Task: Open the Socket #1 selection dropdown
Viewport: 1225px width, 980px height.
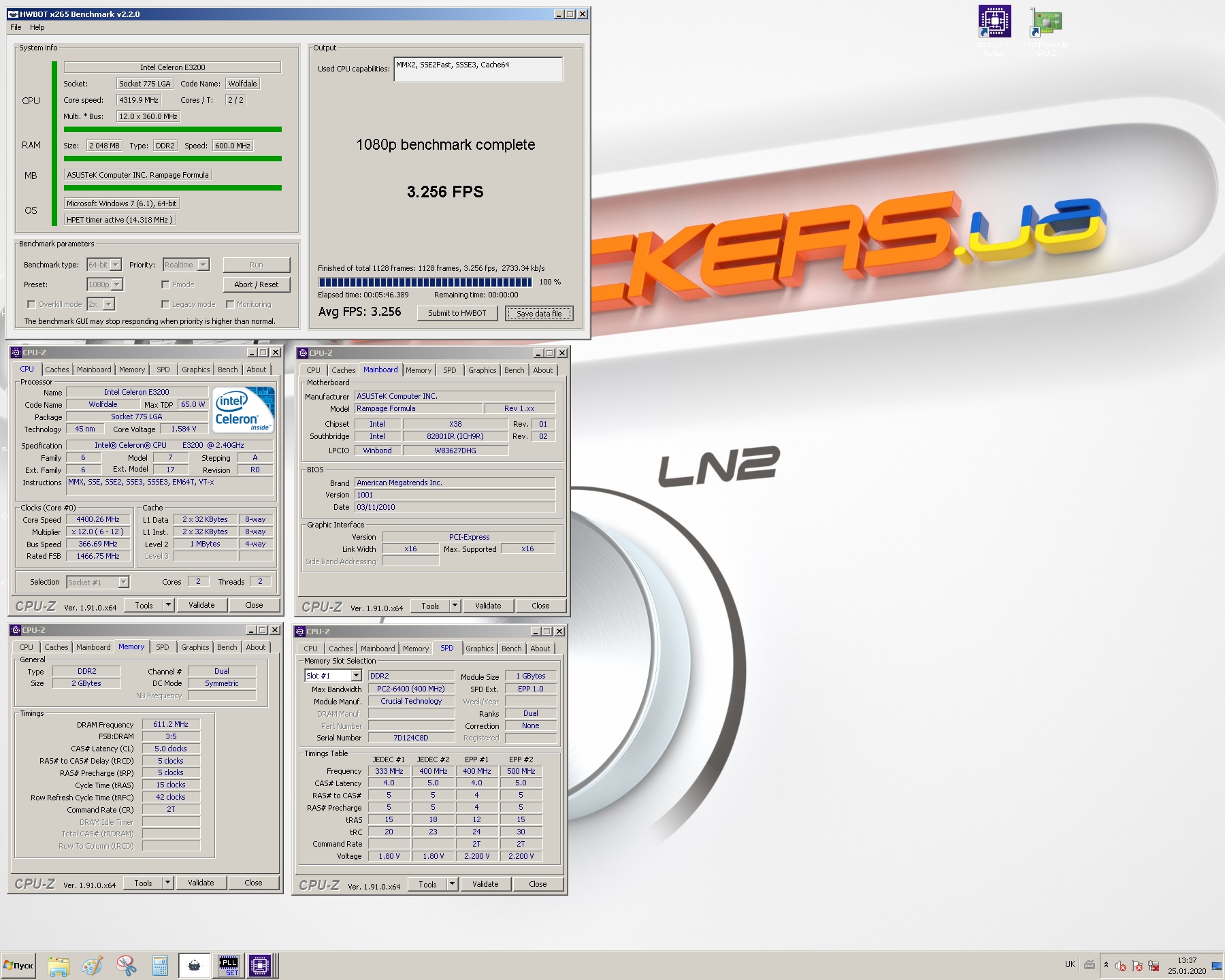Action: (123, 582)
